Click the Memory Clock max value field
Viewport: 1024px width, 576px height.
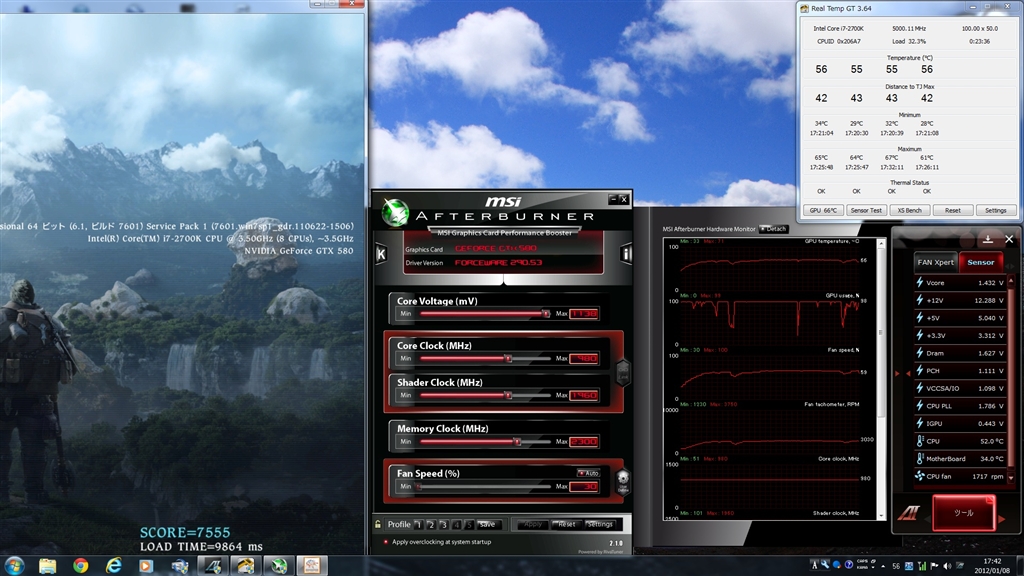(583, 441)
